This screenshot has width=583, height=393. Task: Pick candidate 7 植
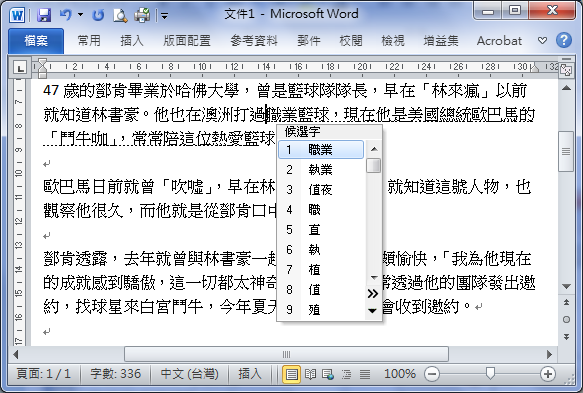(321, 270)
